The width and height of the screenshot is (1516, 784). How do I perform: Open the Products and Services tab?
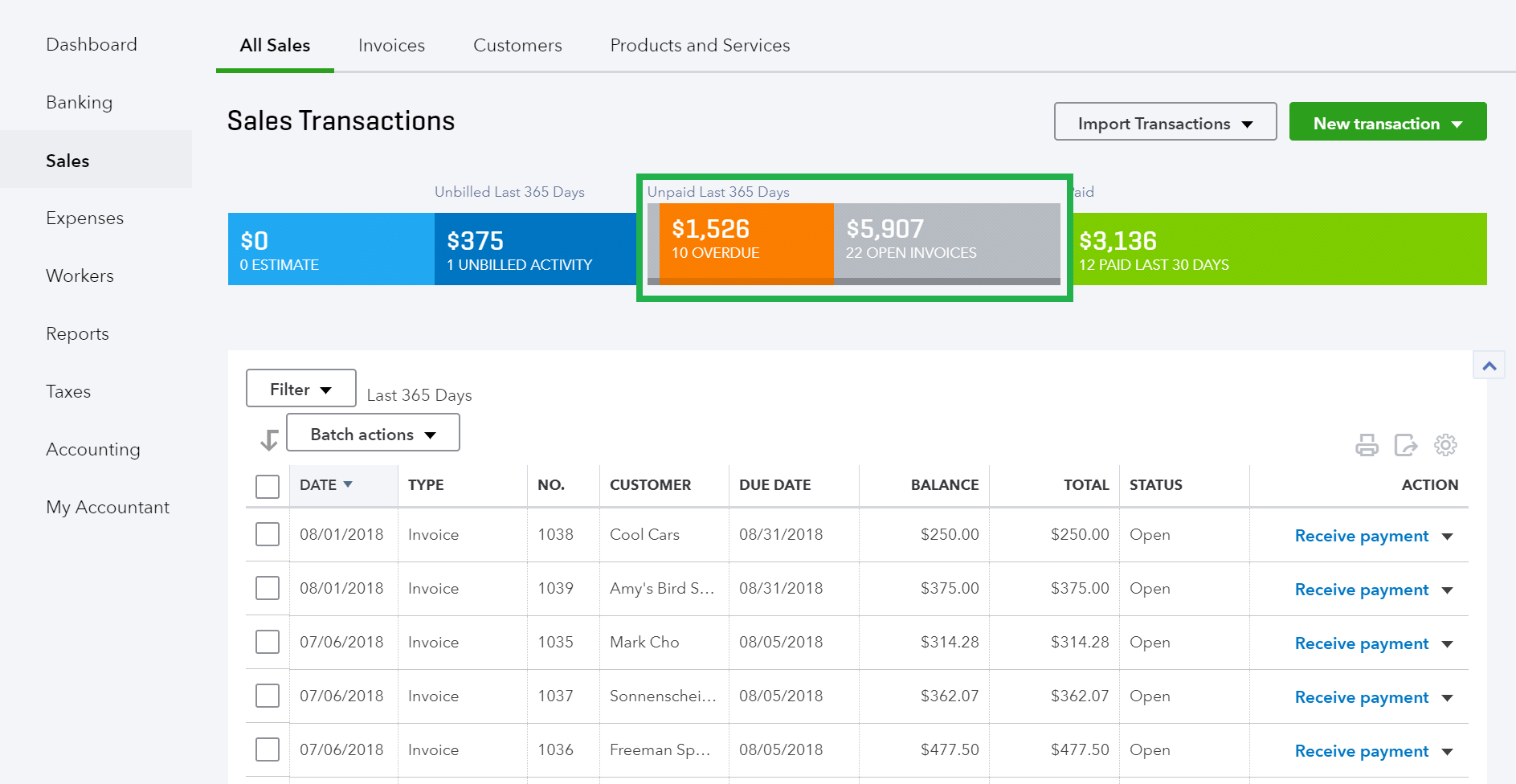(x=700, y=46)
